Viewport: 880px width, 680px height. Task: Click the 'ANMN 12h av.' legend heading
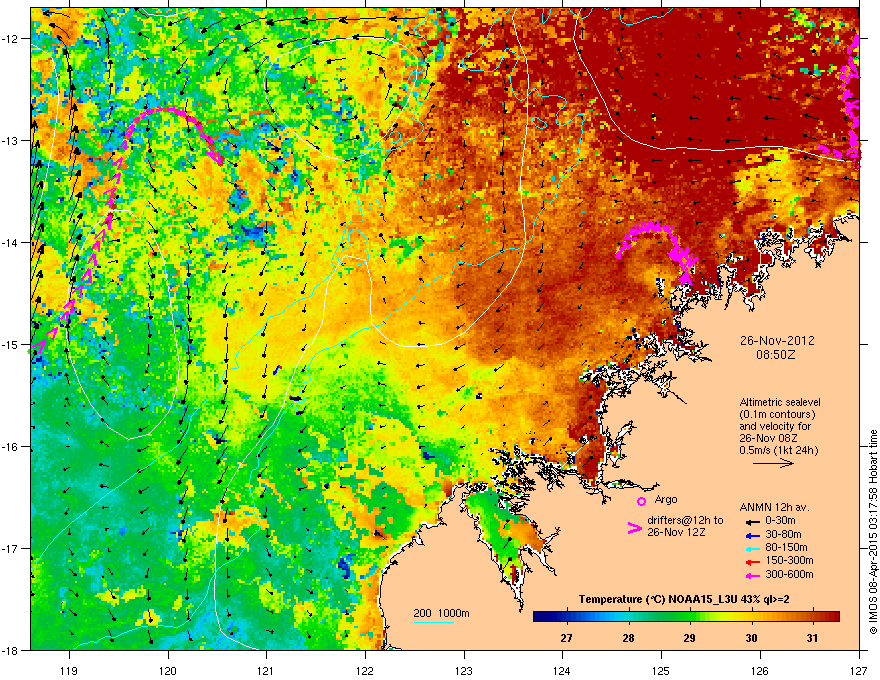tap(774, 507)
